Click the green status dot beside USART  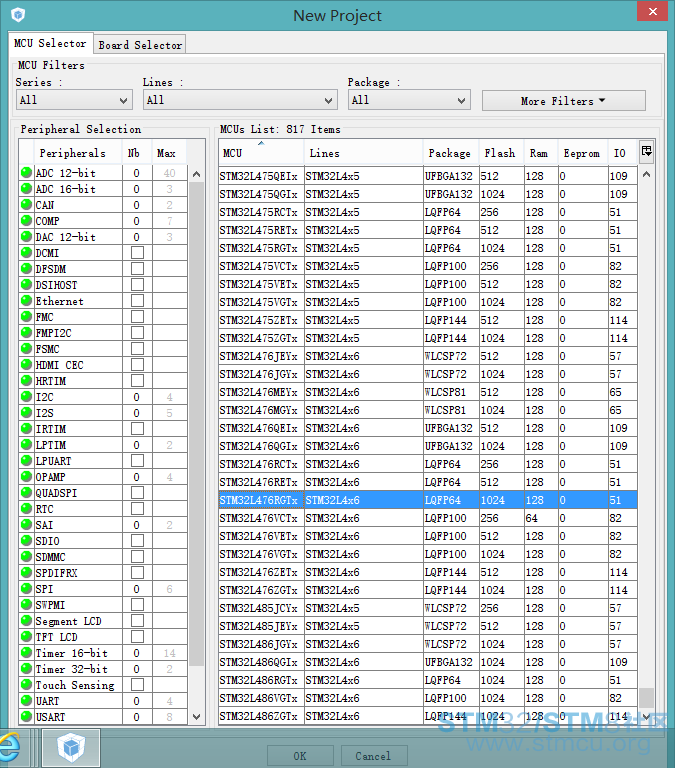[26, 717]
